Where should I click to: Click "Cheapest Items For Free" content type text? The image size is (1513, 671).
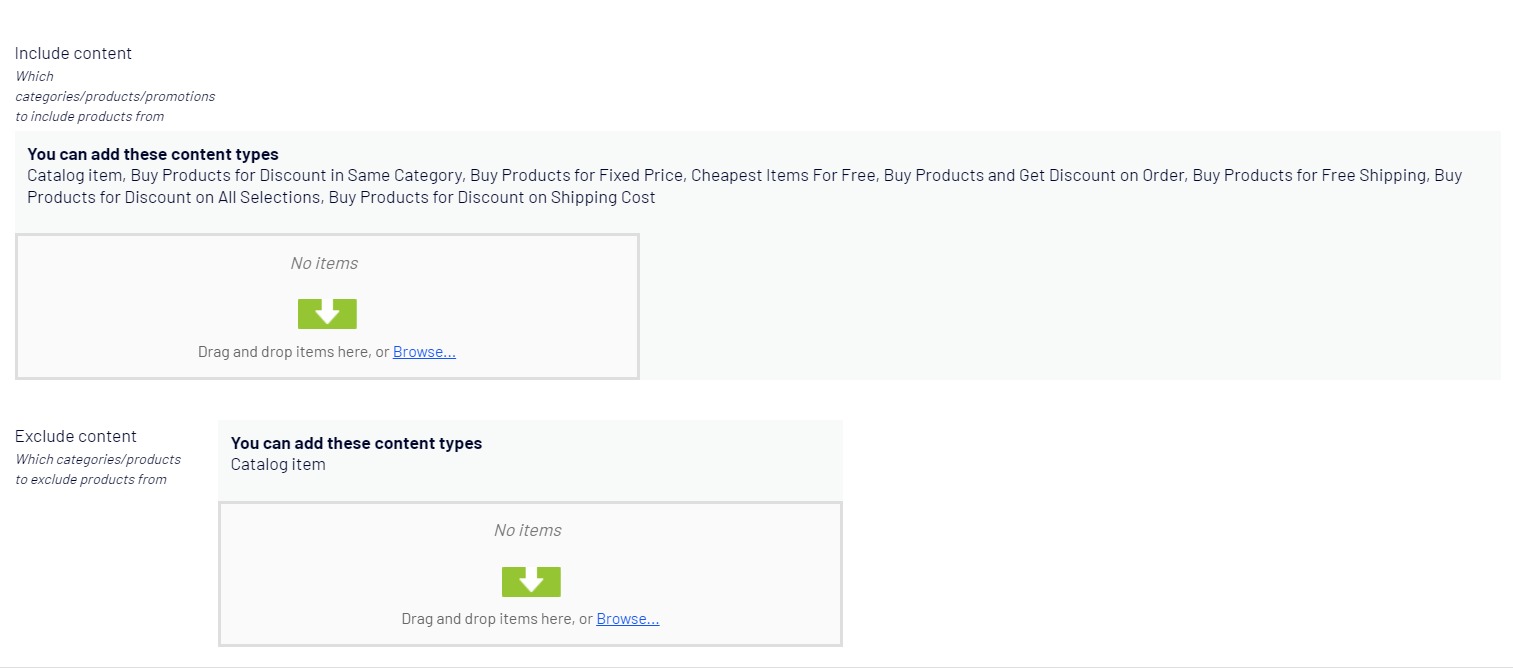[x=782, y=176]
